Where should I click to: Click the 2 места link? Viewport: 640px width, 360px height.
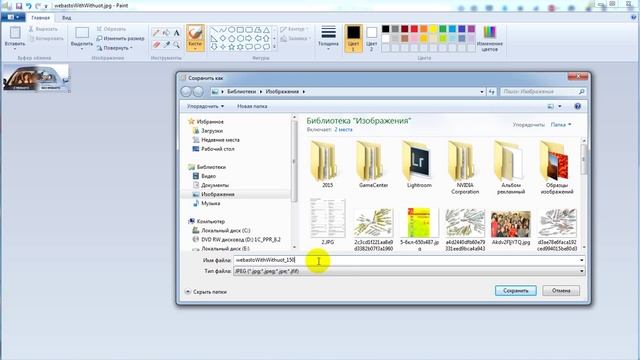pyautogui.click(x=343, y=129)
